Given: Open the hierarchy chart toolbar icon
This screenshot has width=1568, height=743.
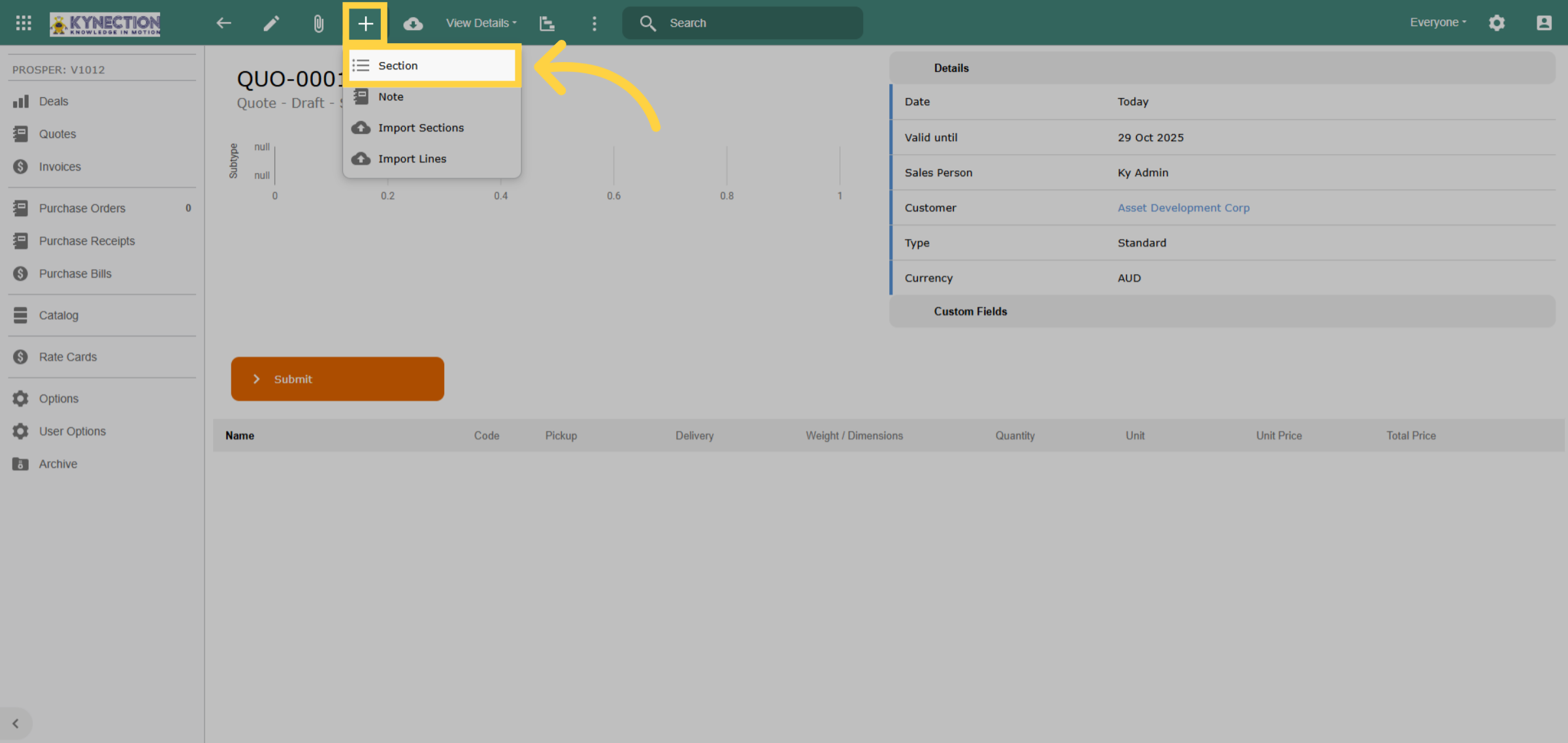Looking at the screenshot, I should [547, 24].
